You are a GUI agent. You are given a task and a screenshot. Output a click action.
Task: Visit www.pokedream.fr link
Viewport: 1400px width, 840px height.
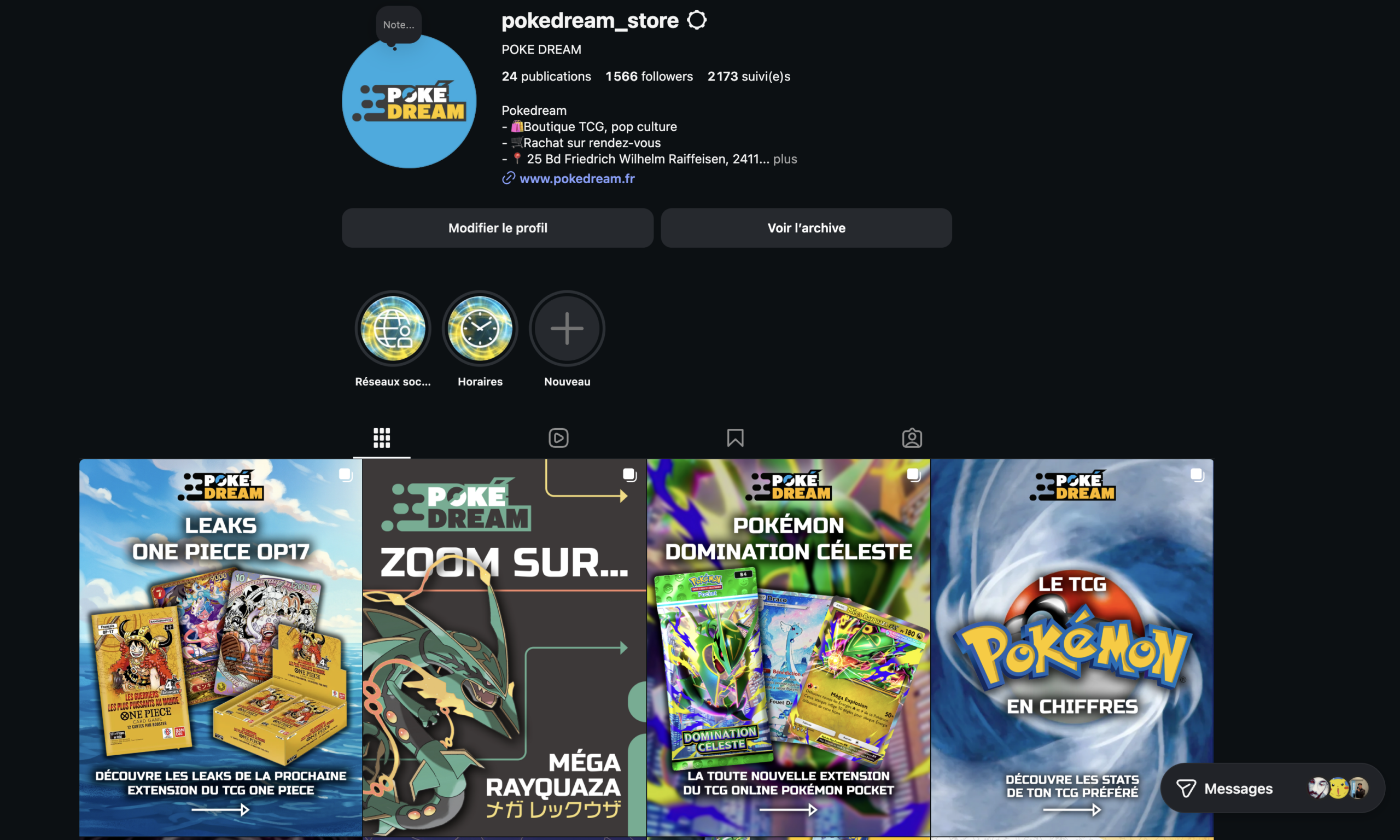point(576,178)
